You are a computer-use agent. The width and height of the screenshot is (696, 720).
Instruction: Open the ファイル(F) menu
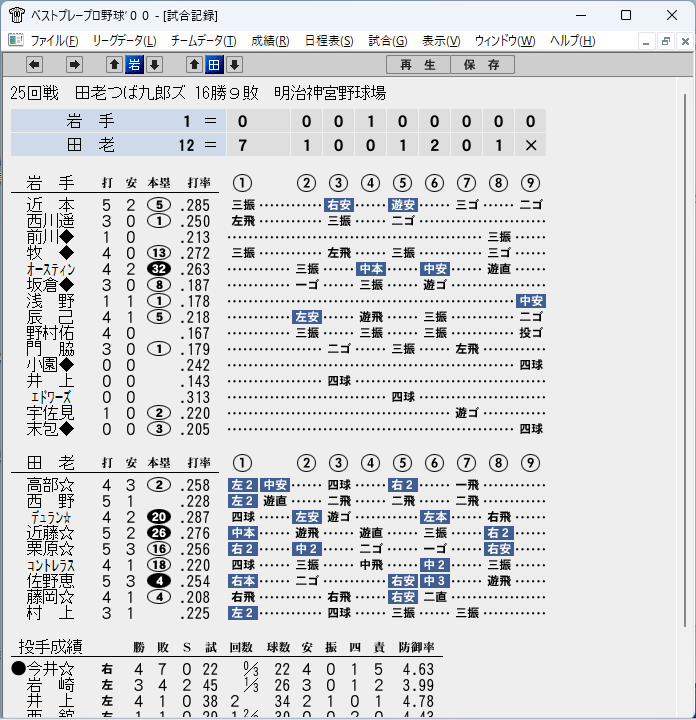pyautogui.click(x=54, y=41)
